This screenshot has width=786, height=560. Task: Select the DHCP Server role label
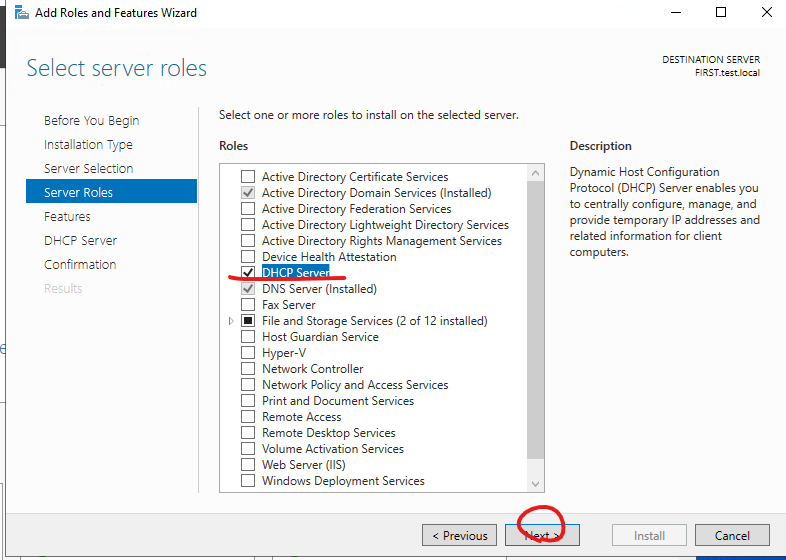296,272
